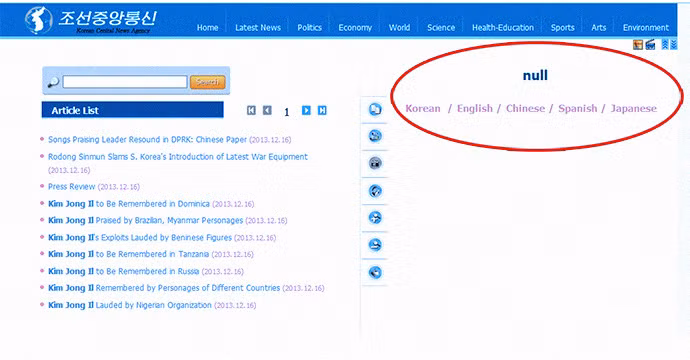Click the 'Article List' header

coord(132,110)
